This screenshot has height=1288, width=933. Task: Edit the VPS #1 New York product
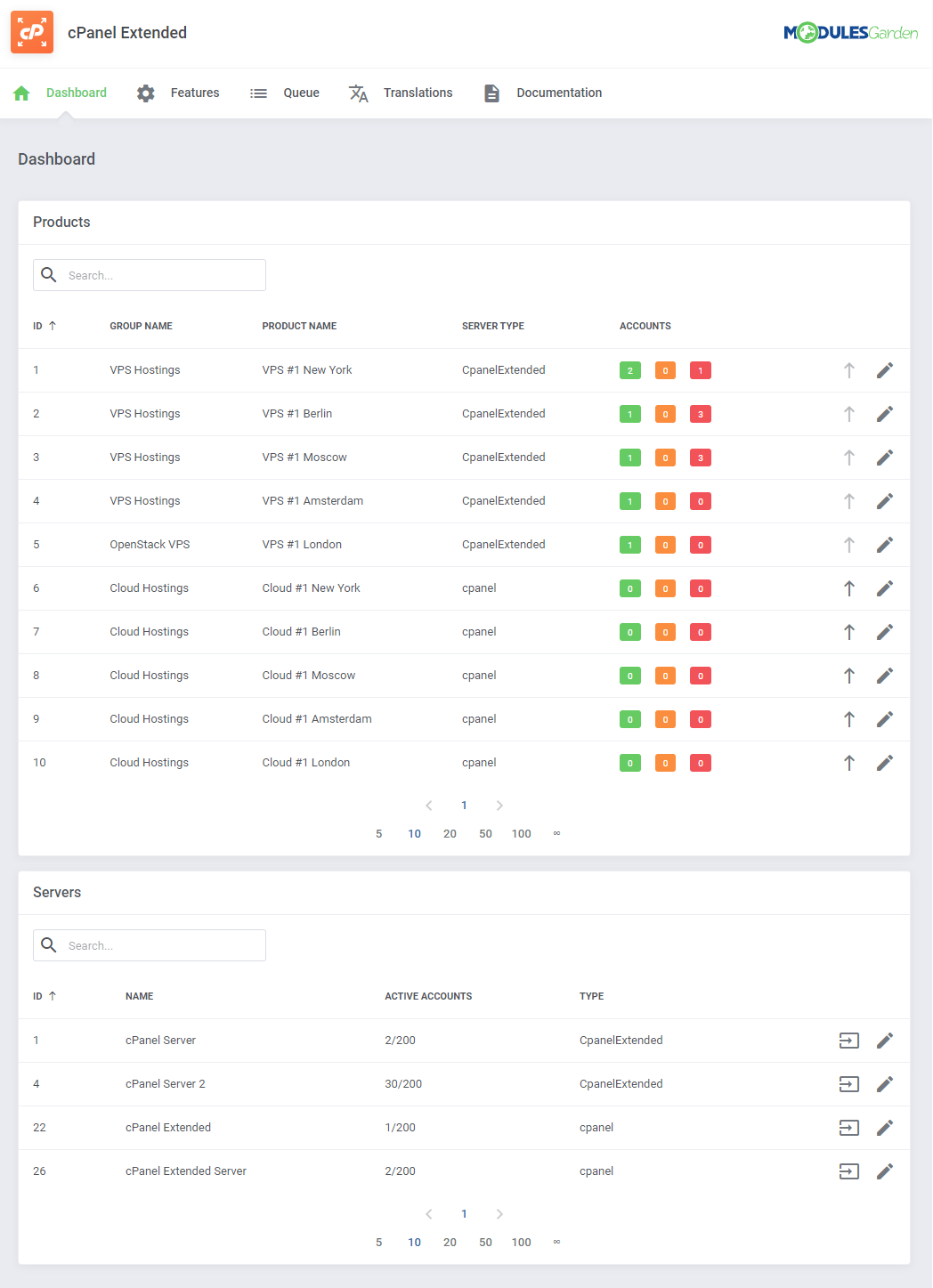885,370
